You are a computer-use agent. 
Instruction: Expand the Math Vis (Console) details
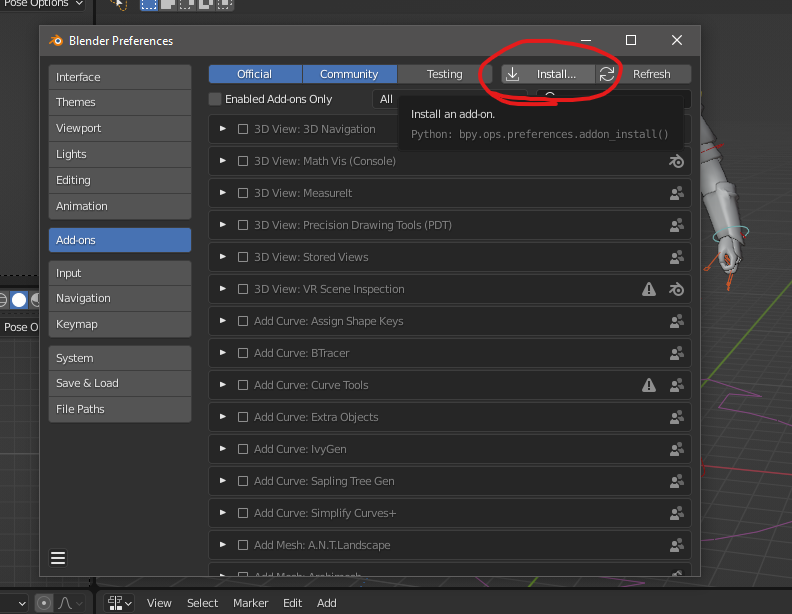click(x=222, y=161)
